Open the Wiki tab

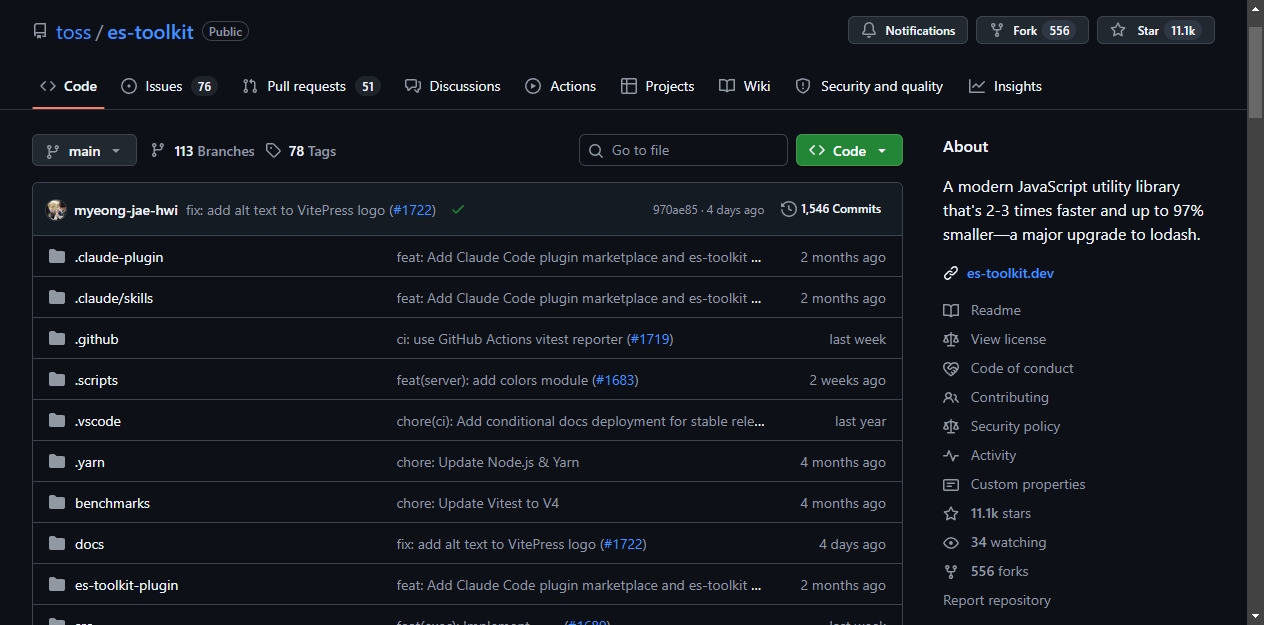[x=744, y=86]
